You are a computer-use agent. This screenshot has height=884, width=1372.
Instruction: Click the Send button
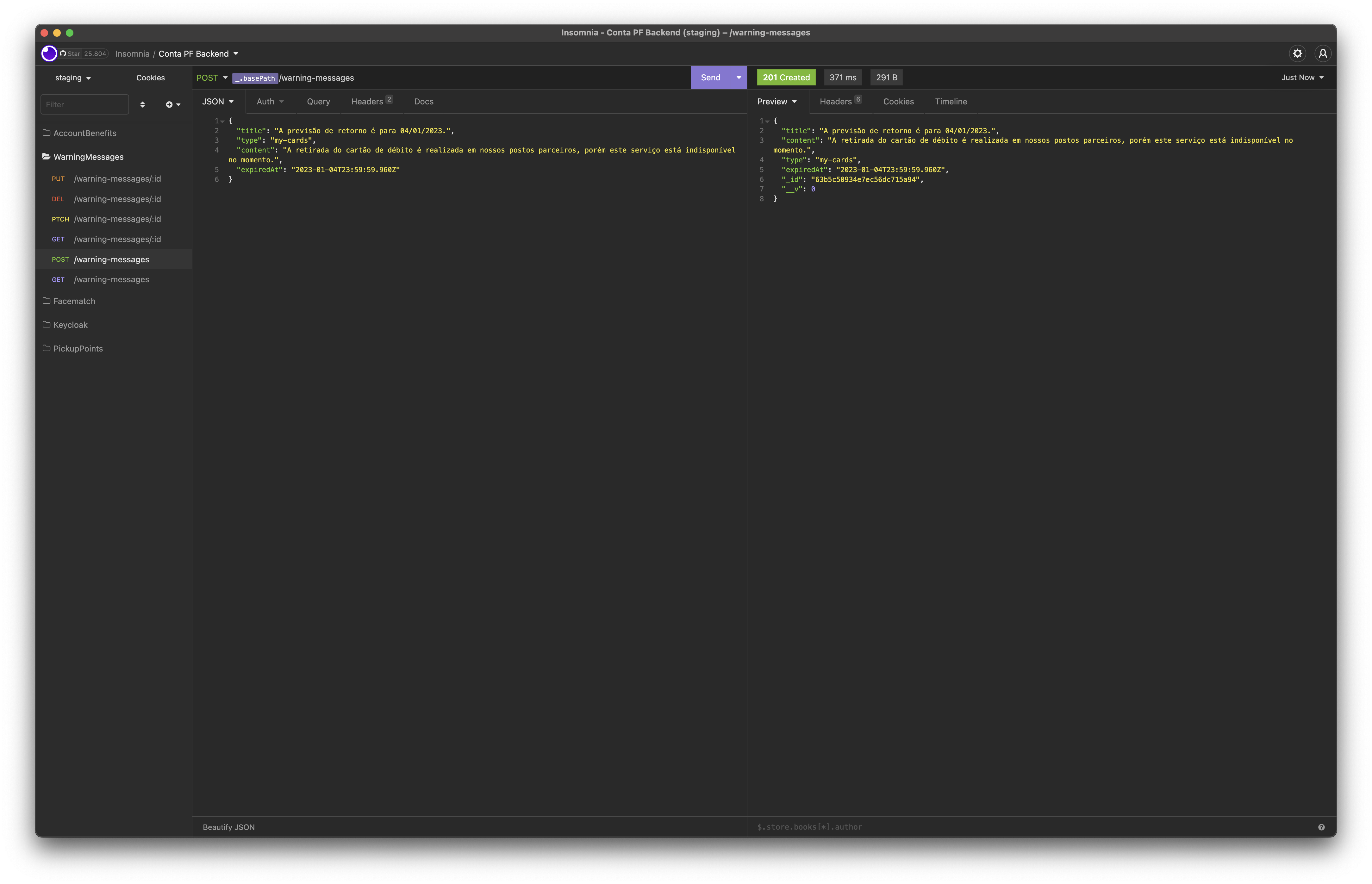click(x=711, y=78)
